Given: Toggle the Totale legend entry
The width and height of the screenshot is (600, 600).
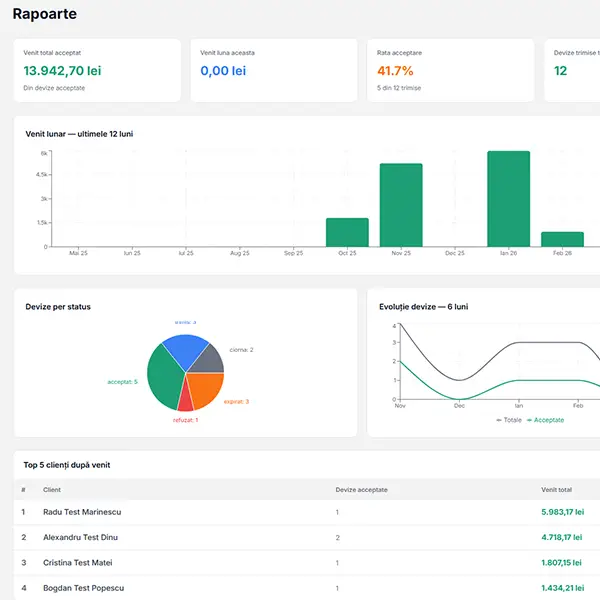Looking at the screenshot, I should coord(509,420).
